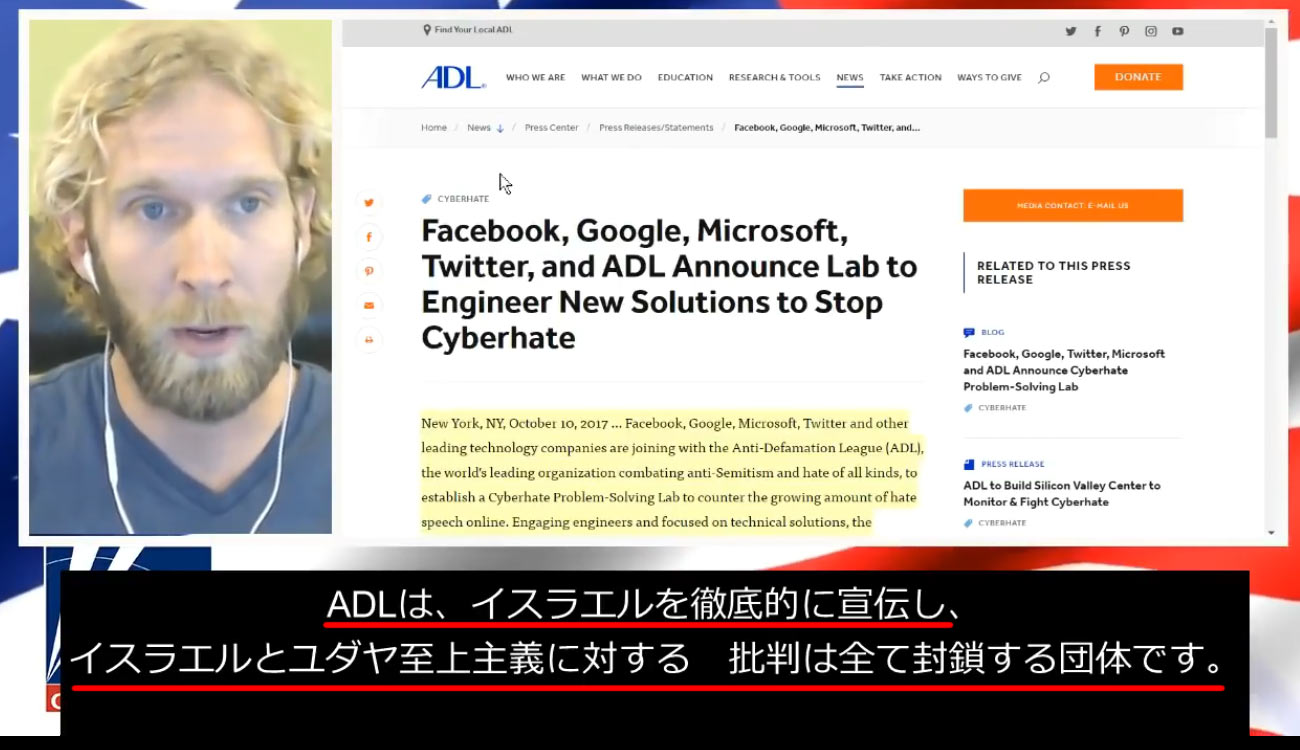Click the PRESS RELEASE label in sidebar

tap(1013, 464)
